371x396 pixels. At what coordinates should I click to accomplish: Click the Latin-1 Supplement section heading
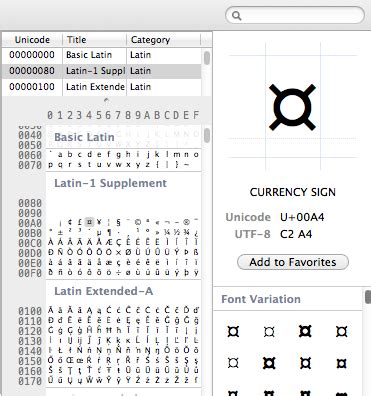coord(110,183)
